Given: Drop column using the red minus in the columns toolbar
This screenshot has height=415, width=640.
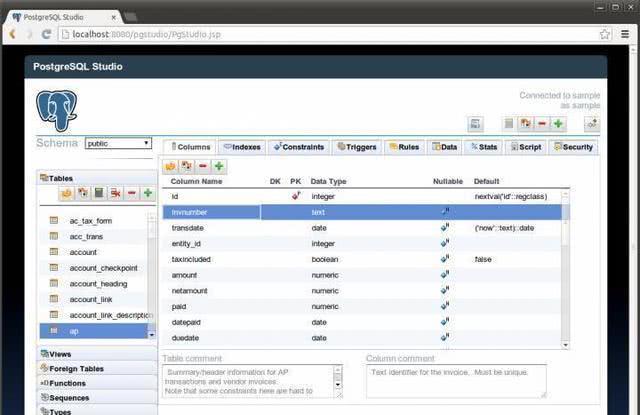Looking at the screenshot, I should pos(203,166).
